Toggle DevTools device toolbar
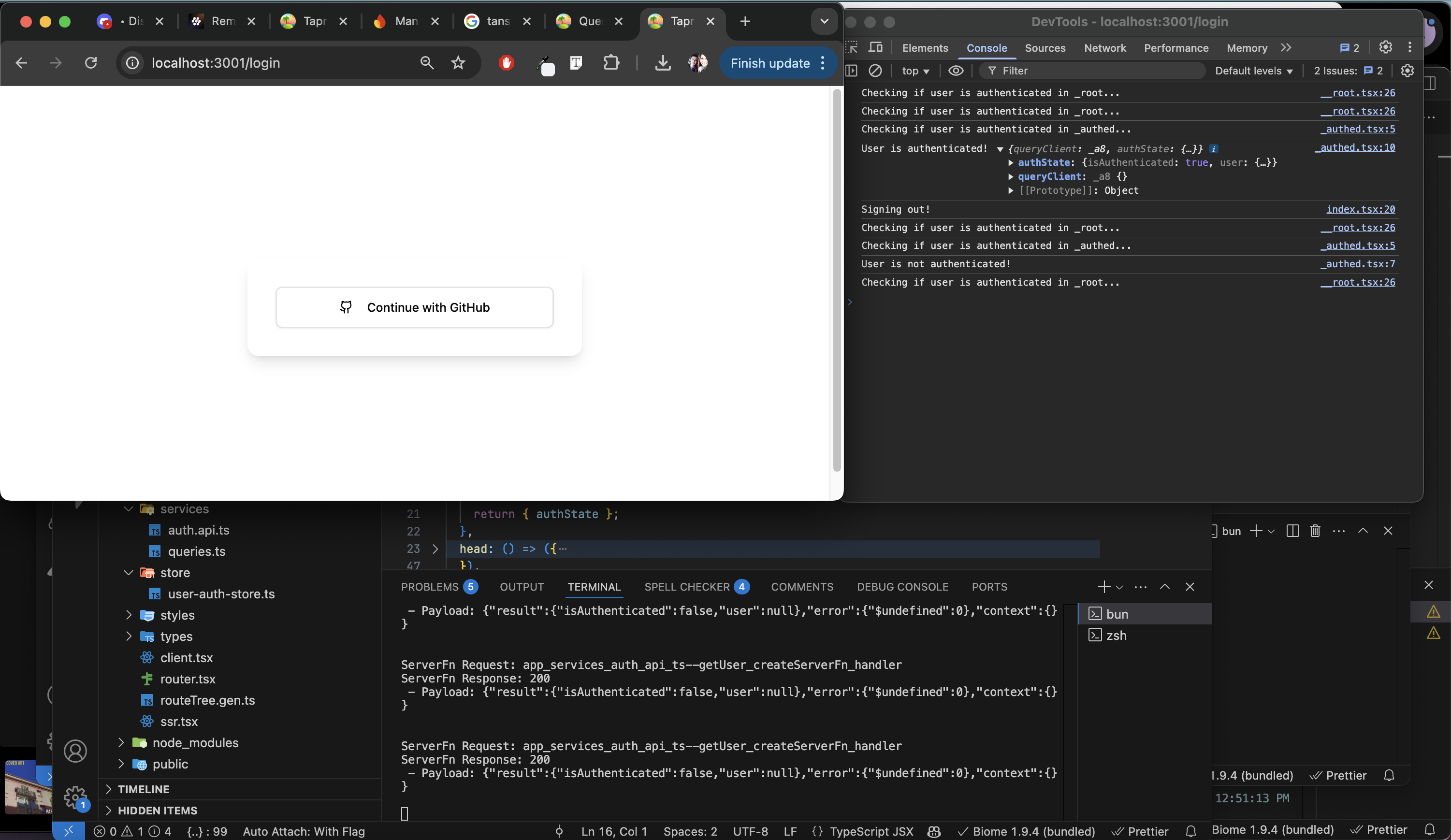Image resolution: width=1451 pixels, height=840 pixels. [875, 47]
